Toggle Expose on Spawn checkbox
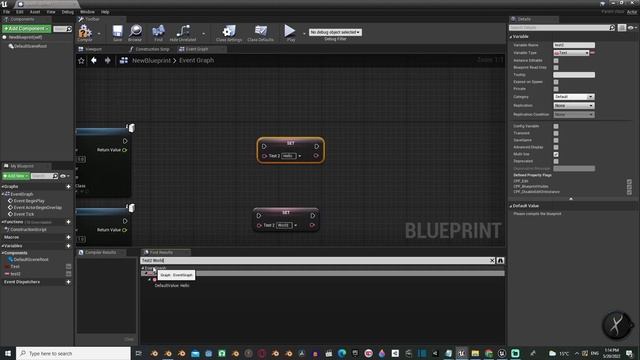Screen dimensions: 640x360 pyautogui.click(x=556, y=82)
